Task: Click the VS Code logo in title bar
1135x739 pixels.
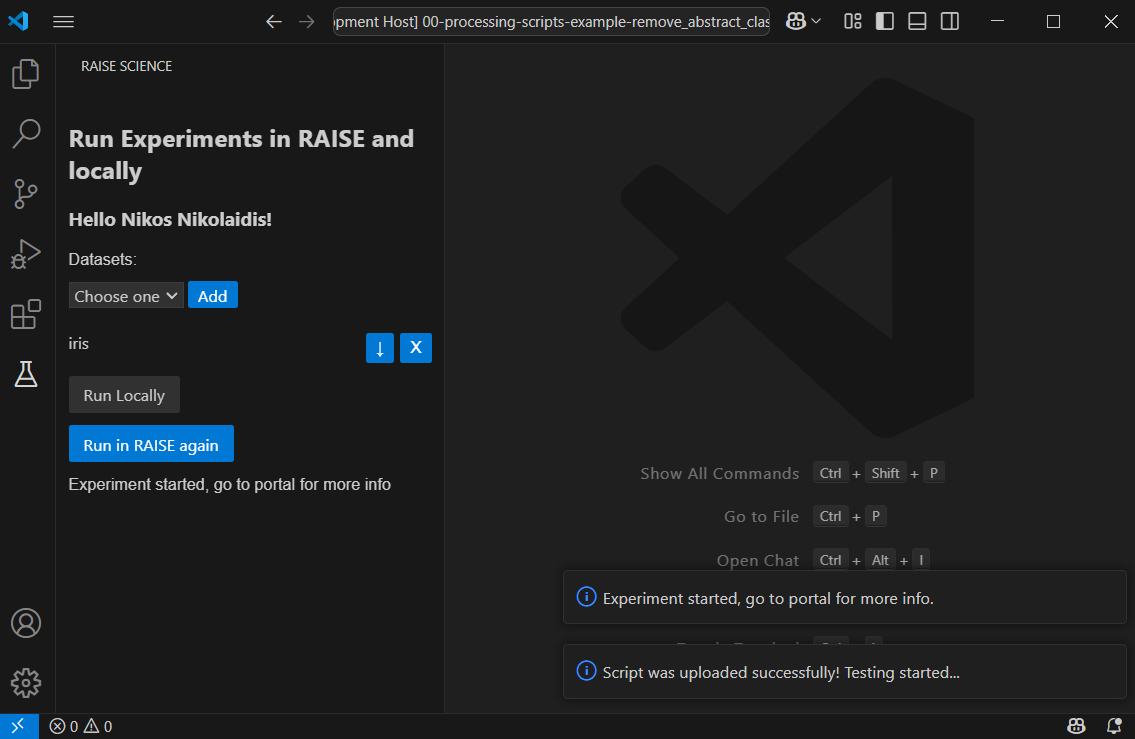Action: point(19,21)
